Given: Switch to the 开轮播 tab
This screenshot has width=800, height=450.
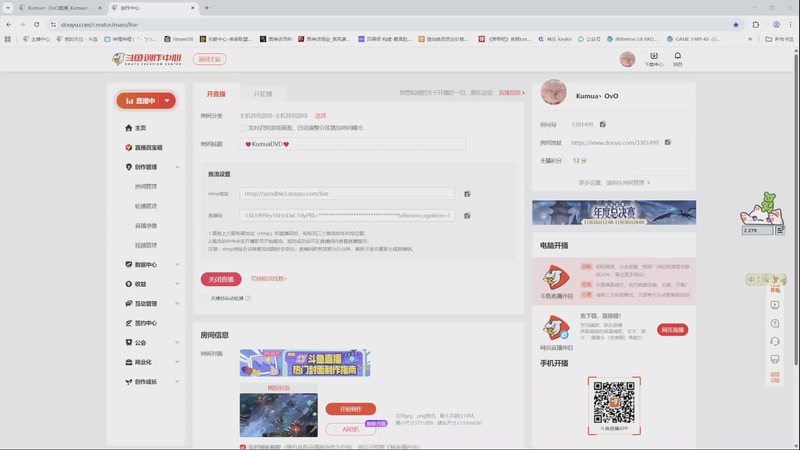Looking at the screenshot, I should point(263,94).
